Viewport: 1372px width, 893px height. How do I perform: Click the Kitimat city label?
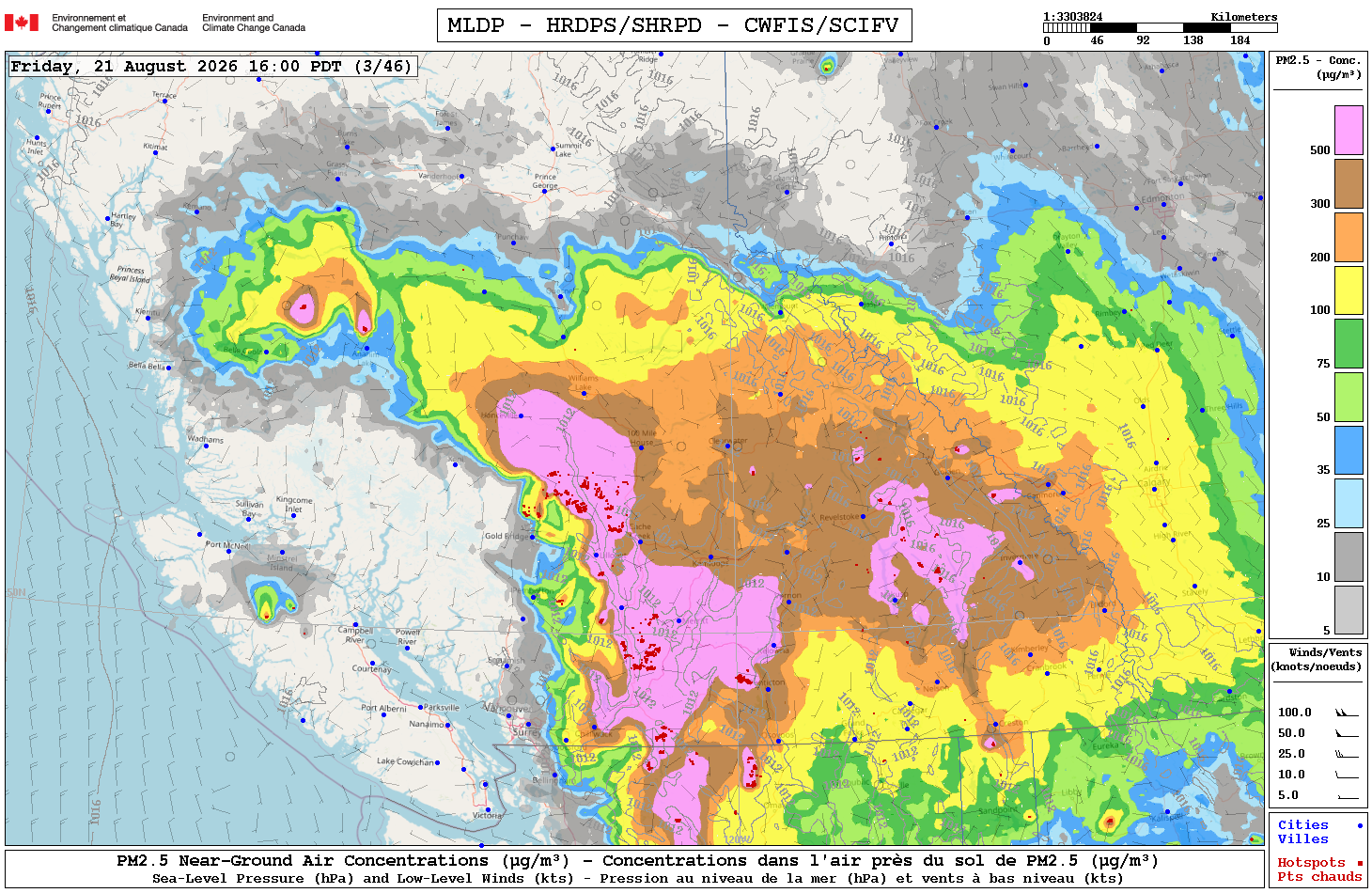pyautogui.click(x=155, y=148)
